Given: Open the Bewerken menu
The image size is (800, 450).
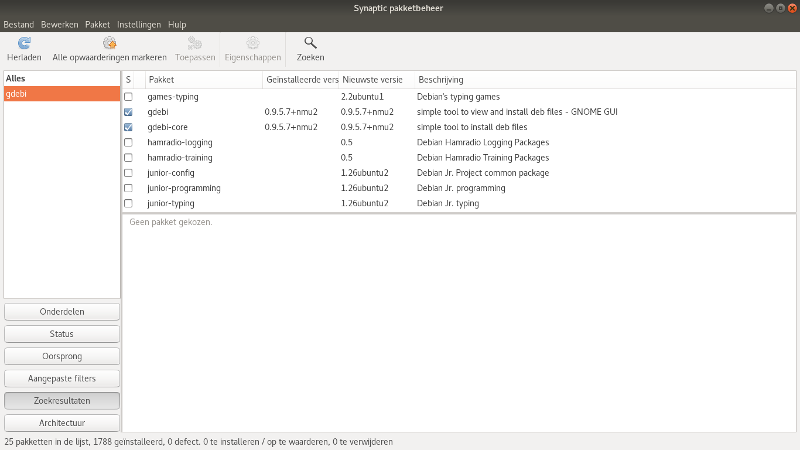Looking at the screenshot, I should (x=60, y=24).
